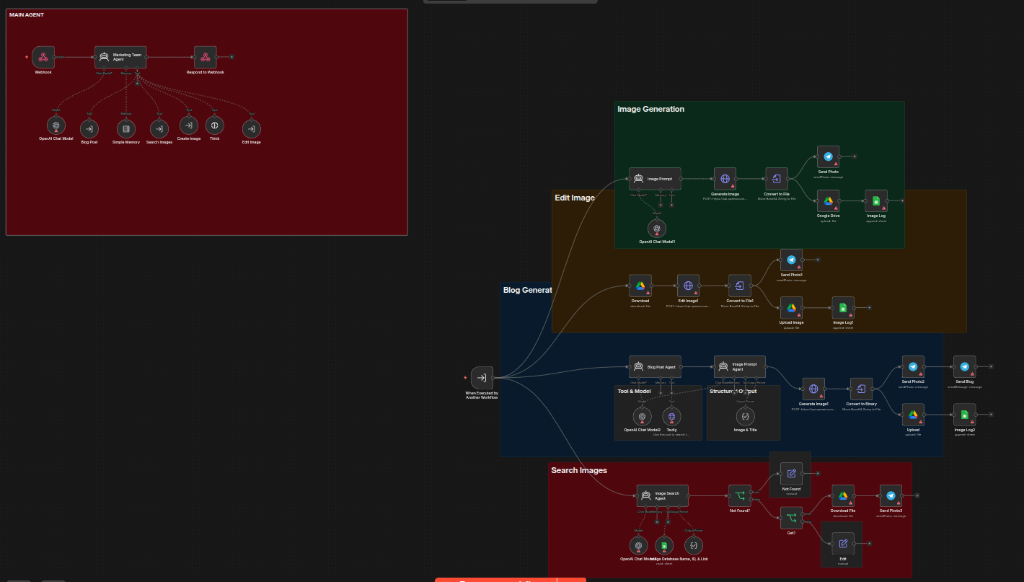Add tool using Marketing Agent plus connector
The width and height of the screenshot is (1024, 582).
tap(137, 84)
